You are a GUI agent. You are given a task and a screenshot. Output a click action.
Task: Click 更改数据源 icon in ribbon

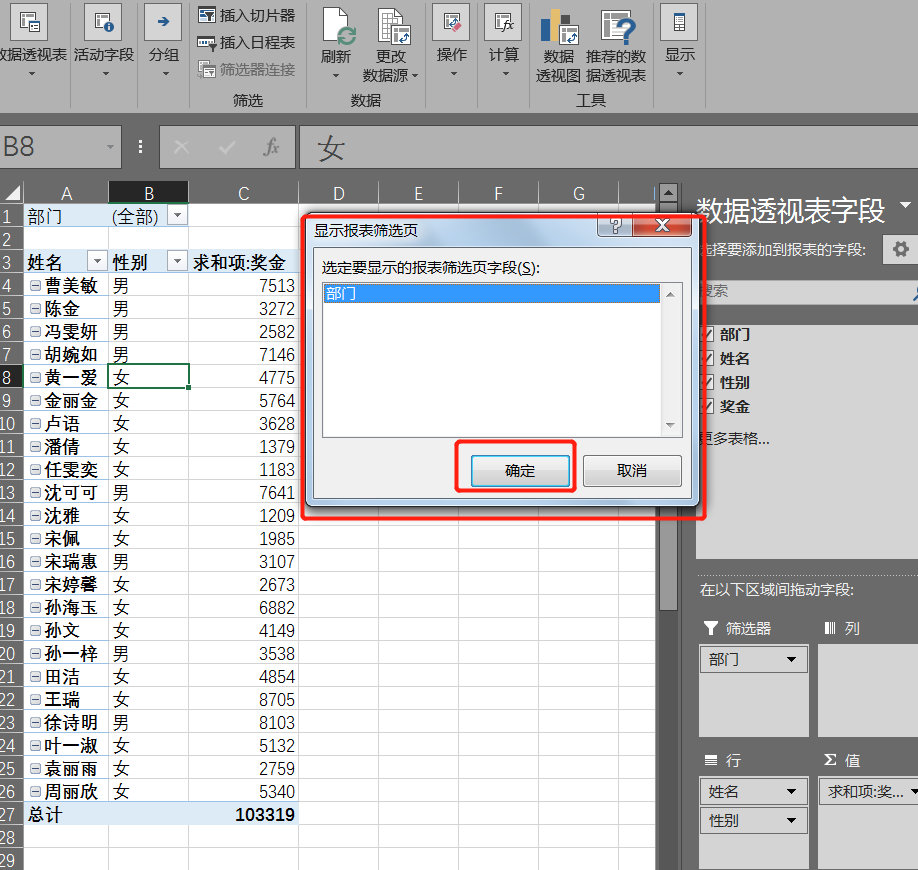coord(393,27)
